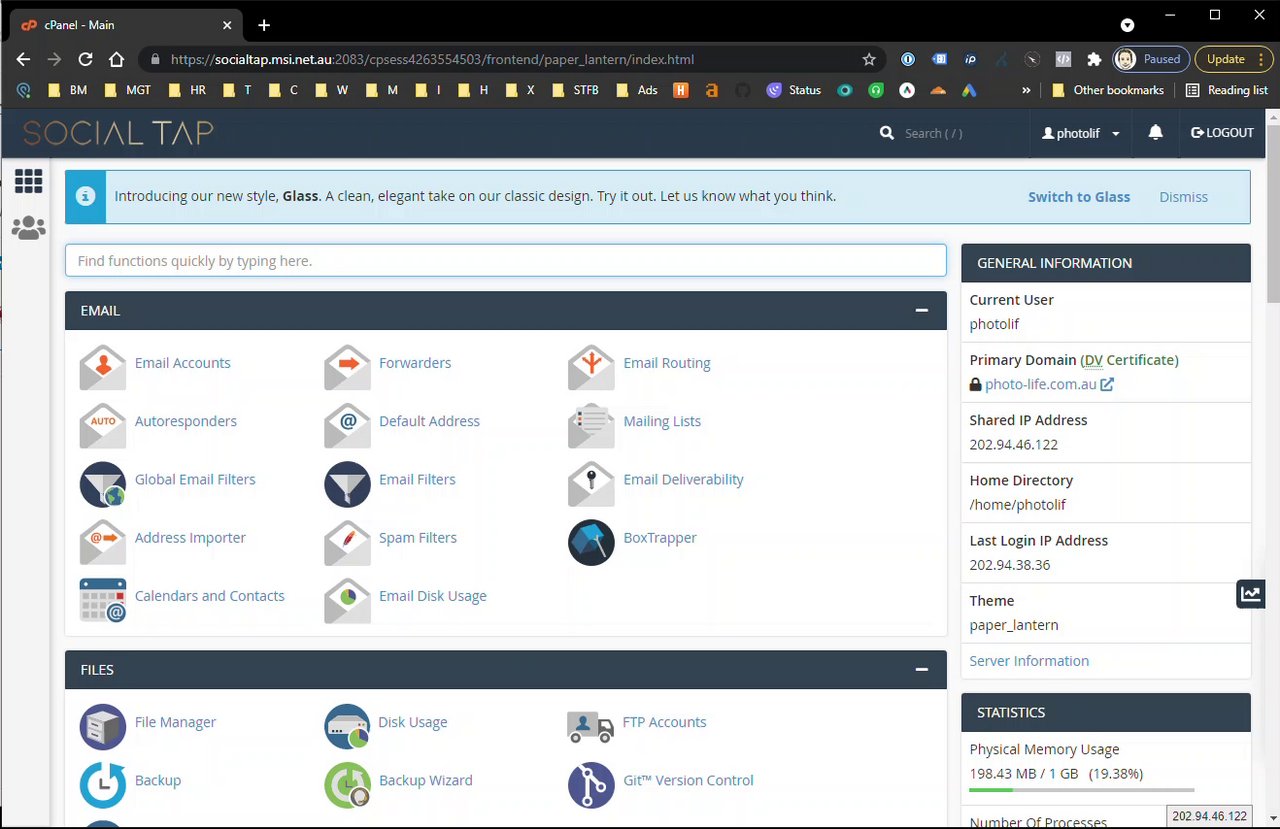
Task: Open the Email Routing icon
Action: pyautogui.click(x=591, y=366)
